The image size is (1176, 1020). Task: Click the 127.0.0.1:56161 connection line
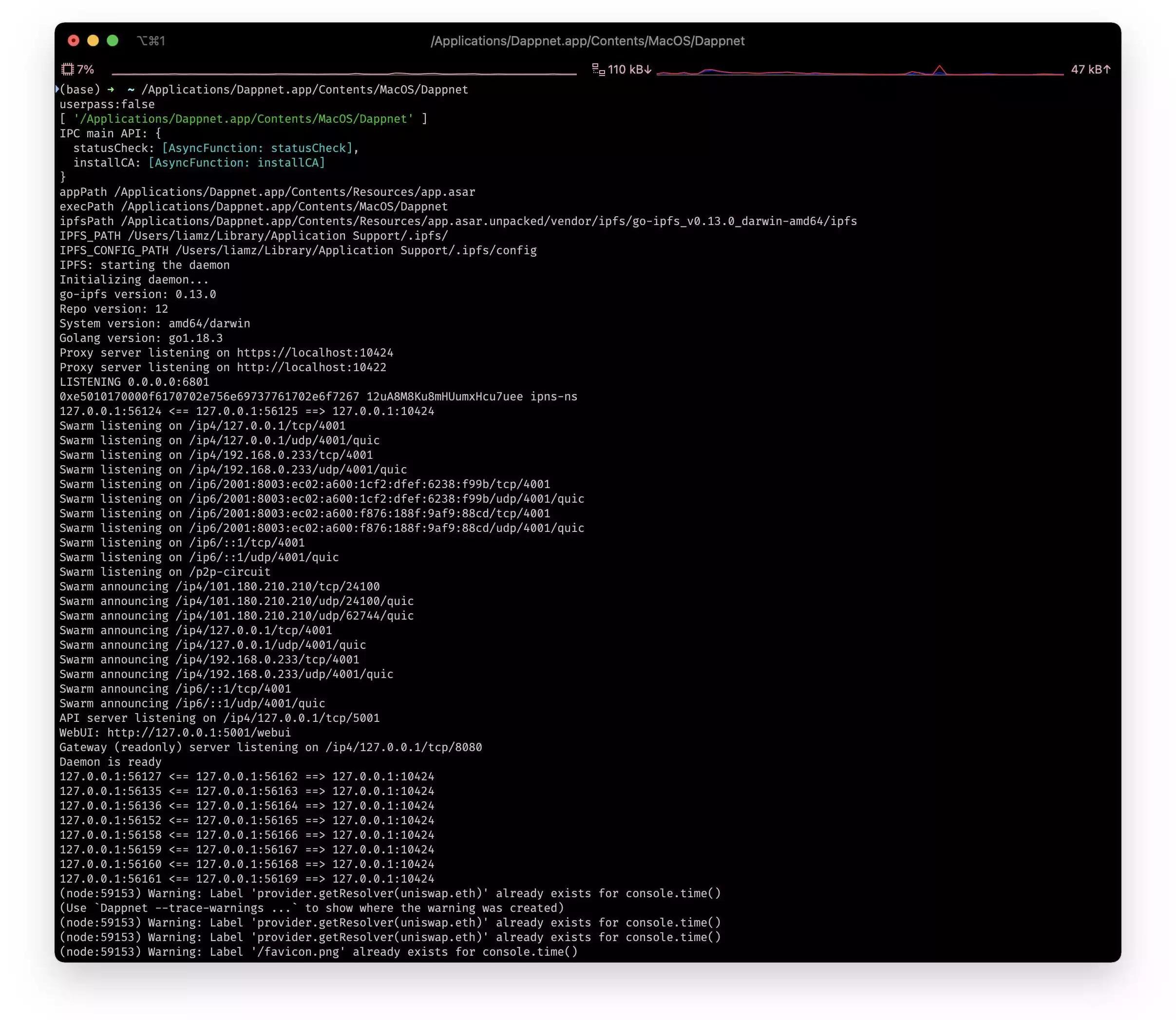tap(247, 879)
